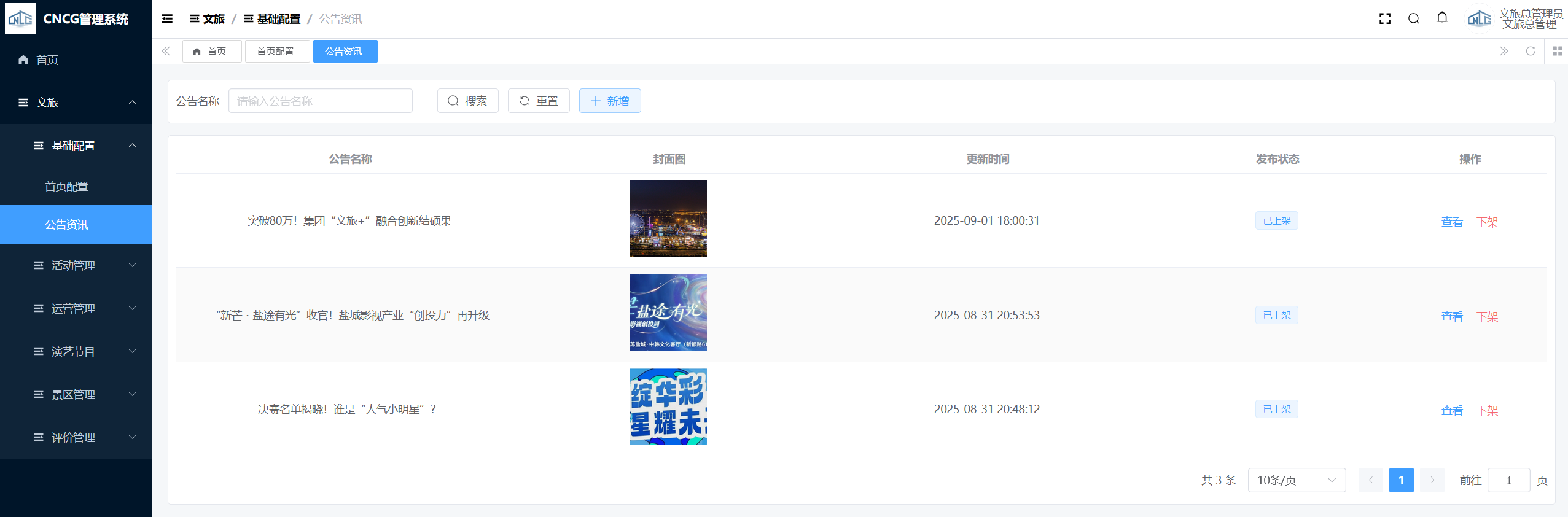Screen dimensions: 1568x517
Task: Switch to the 首页配置 tab
Action: coord(276,52)
